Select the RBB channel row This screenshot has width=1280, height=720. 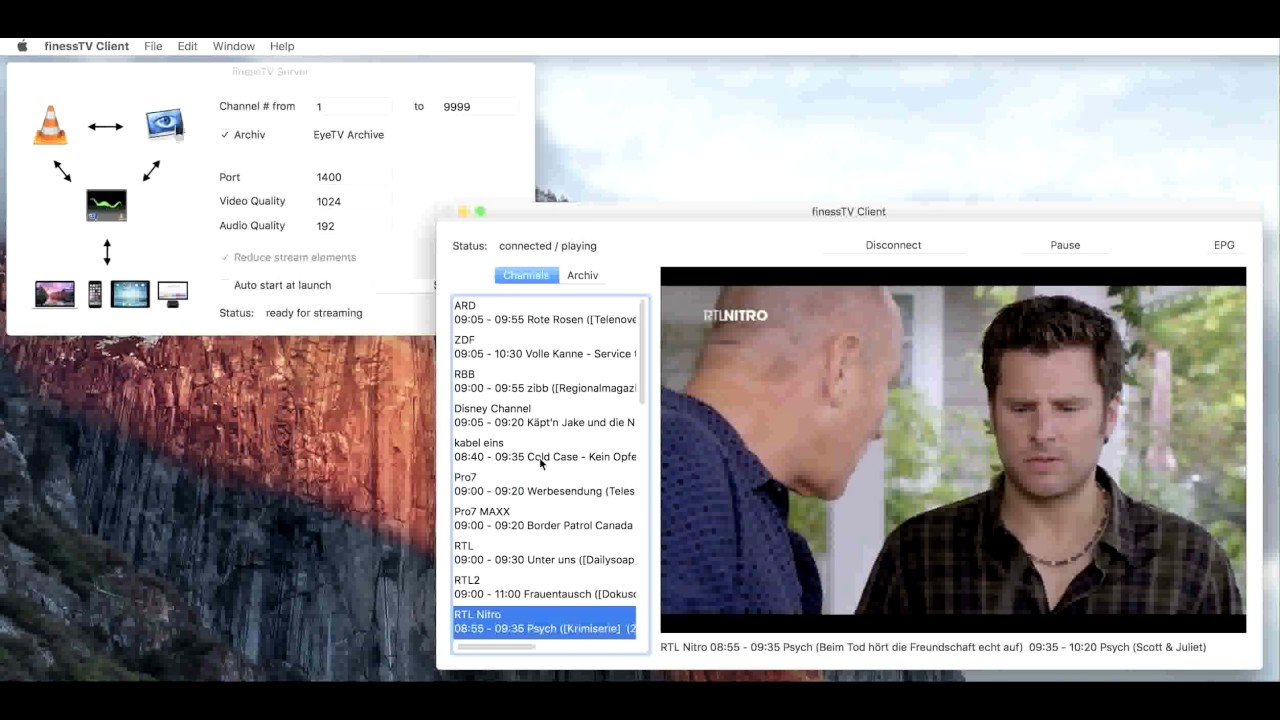(545, 381)
